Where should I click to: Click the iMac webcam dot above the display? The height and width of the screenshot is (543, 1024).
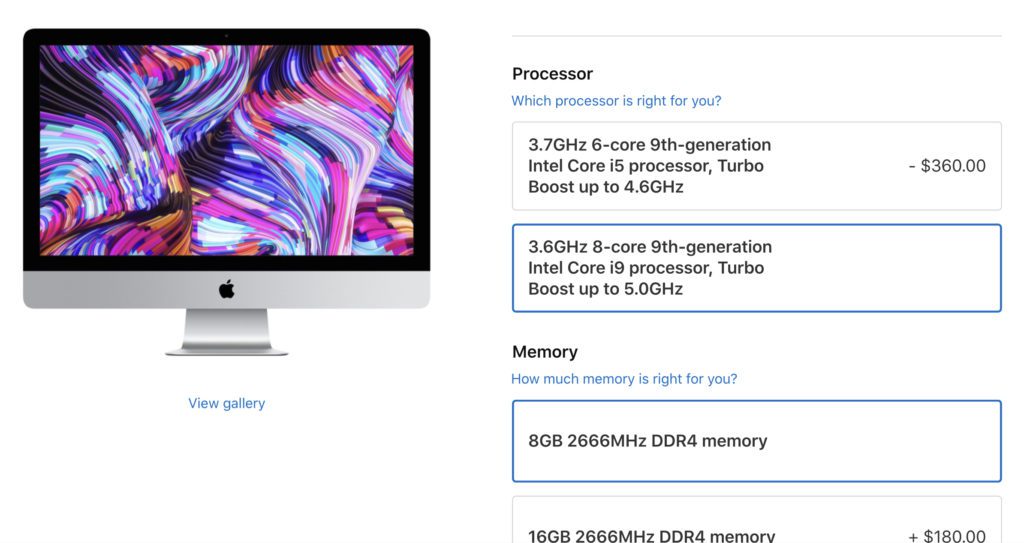pos(227,36)
